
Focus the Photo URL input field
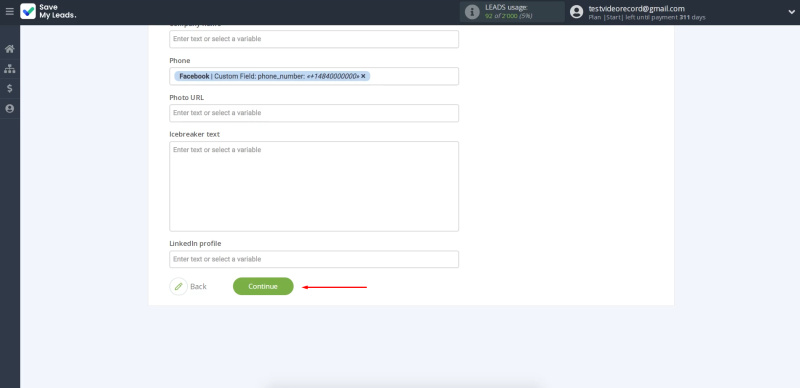coord(314,113)
